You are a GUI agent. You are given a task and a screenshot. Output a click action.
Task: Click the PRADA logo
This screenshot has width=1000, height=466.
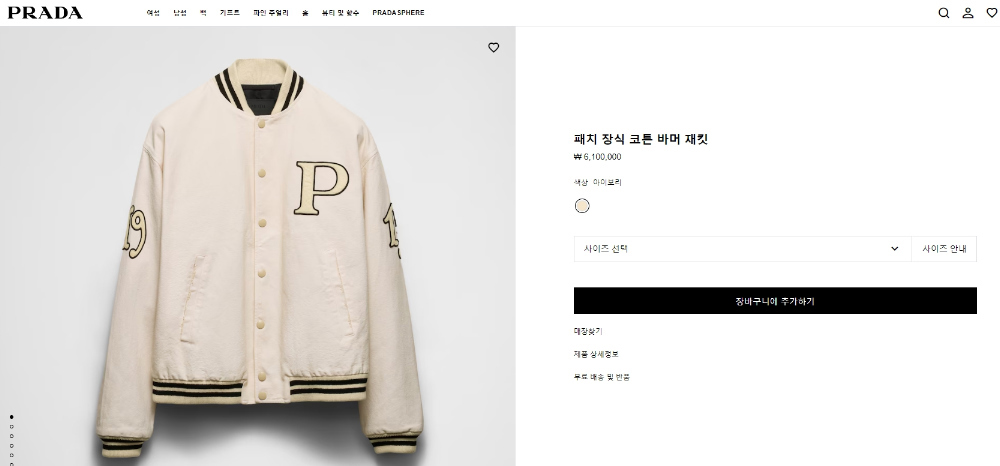tap(45, 13)
